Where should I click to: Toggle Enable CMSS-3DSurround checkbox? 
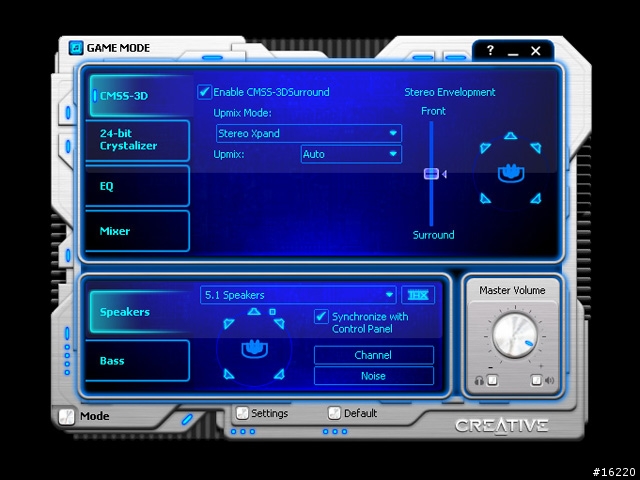coord(204,92)
